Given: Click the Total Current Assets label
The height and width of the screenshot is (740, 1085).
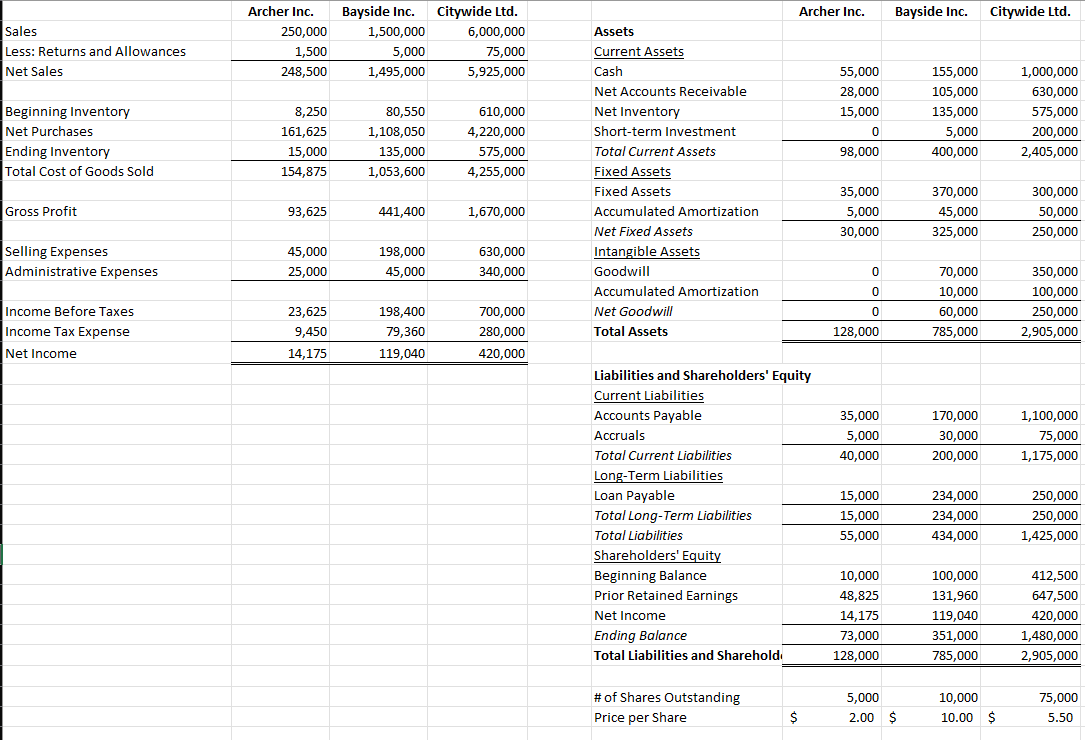Looking at the screenshot, I should [655, 152].
